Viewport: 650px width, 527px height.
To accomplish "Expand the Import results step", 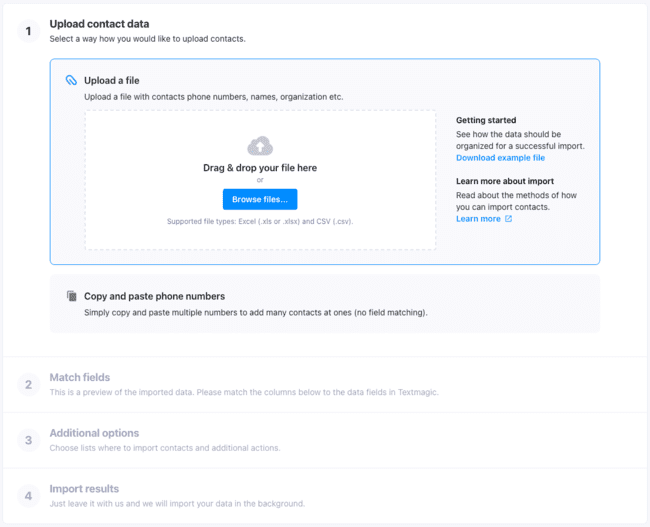I will click(84, 489).
